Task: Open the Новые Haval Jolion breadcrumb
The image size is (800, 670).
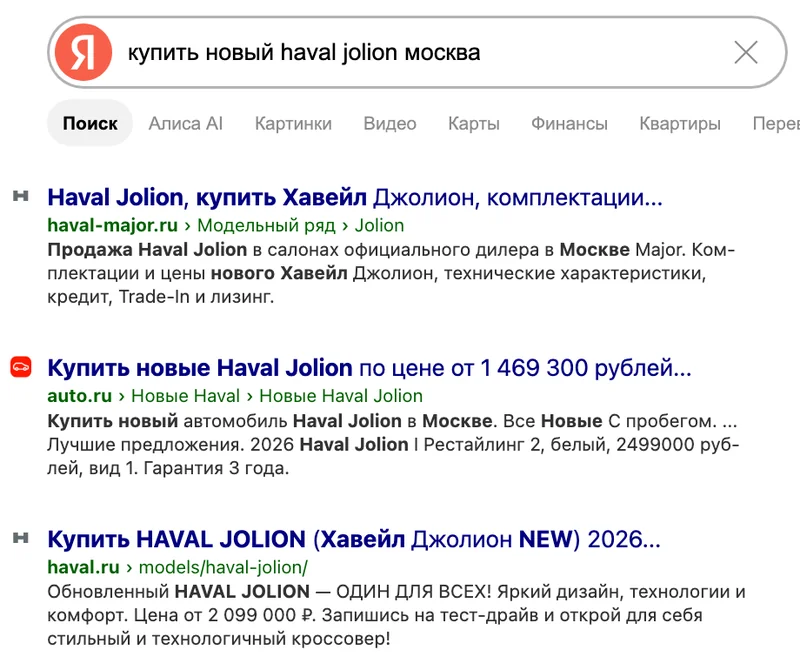Action: click(x=341, y=395)
